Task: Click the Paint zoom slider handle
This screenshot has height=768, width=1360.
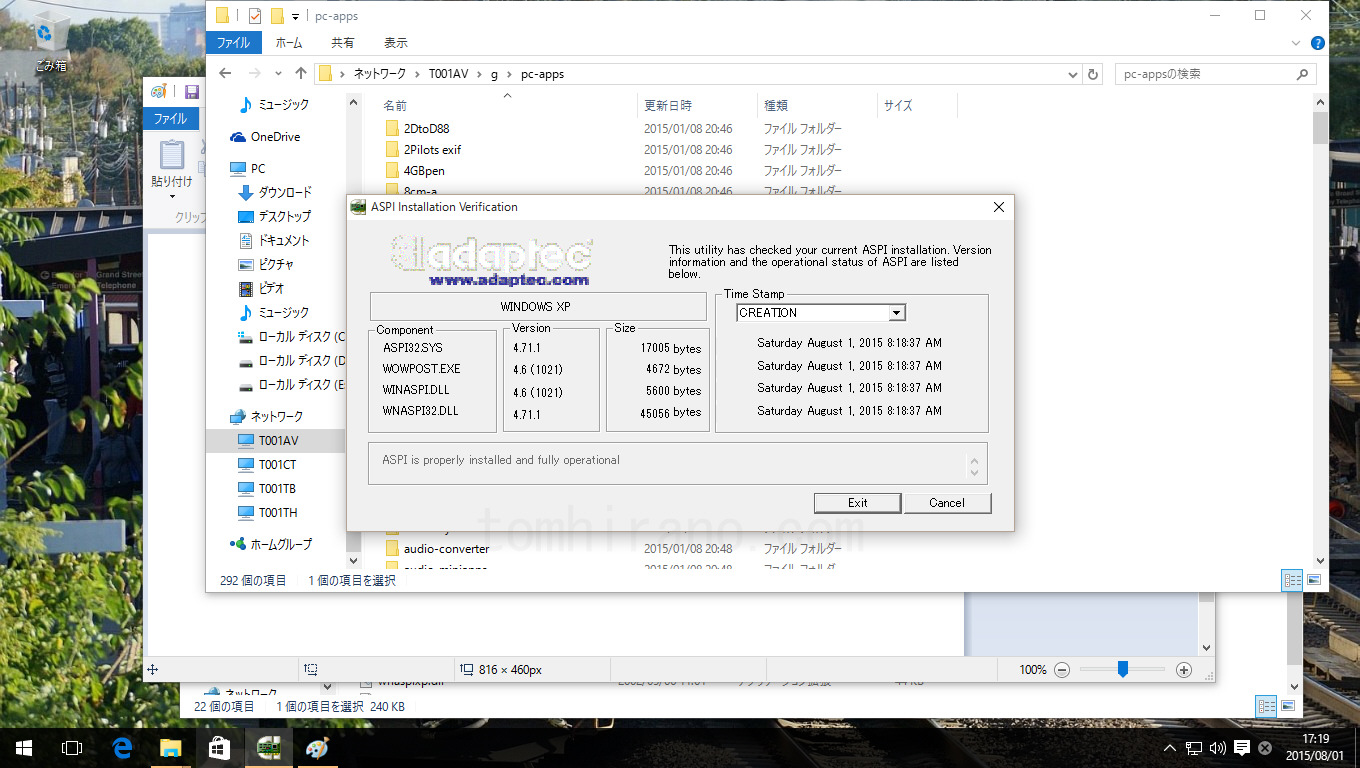Action: 1123,669
